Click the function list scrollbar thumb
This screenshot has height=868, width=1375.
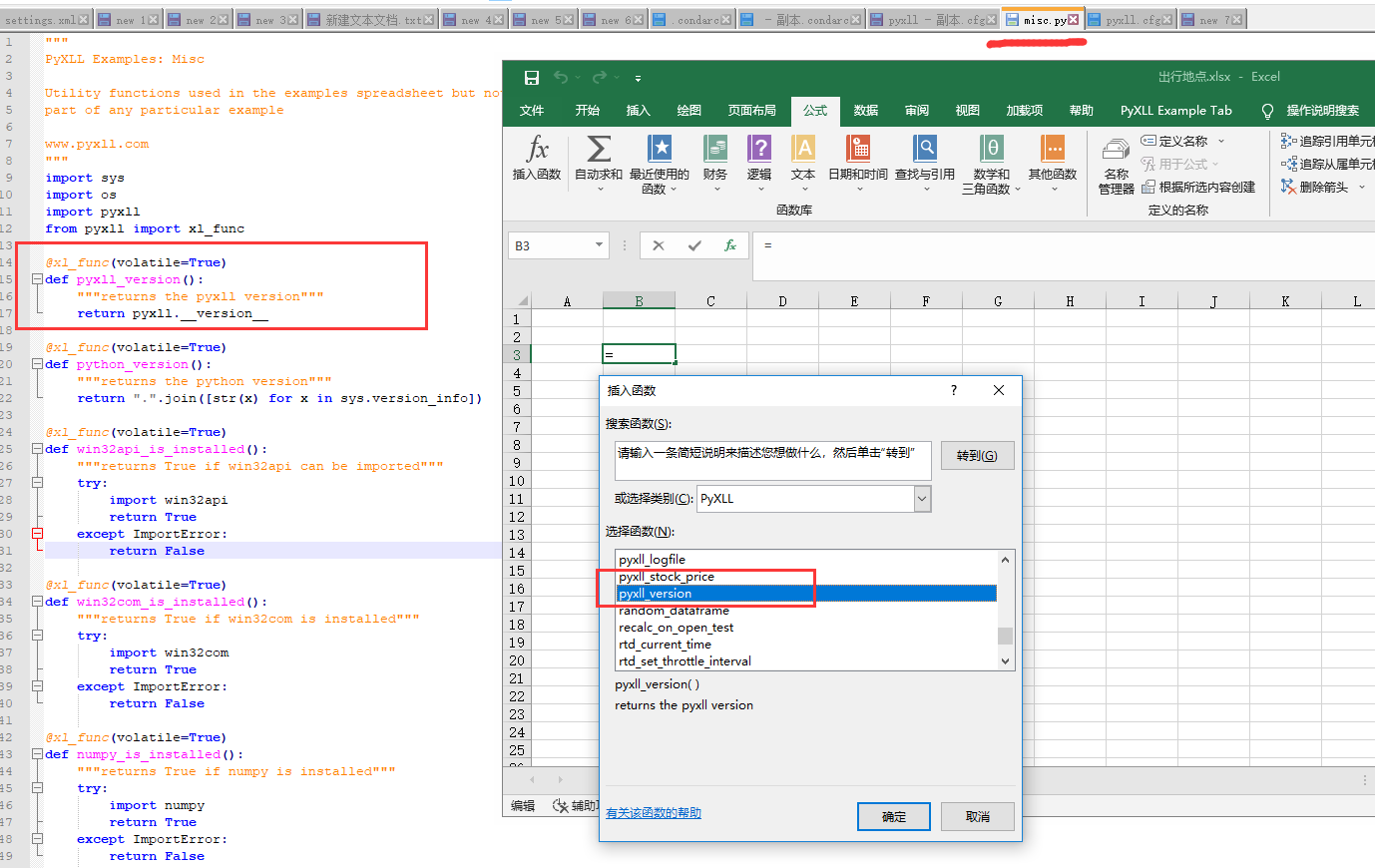click(1006, 636)
